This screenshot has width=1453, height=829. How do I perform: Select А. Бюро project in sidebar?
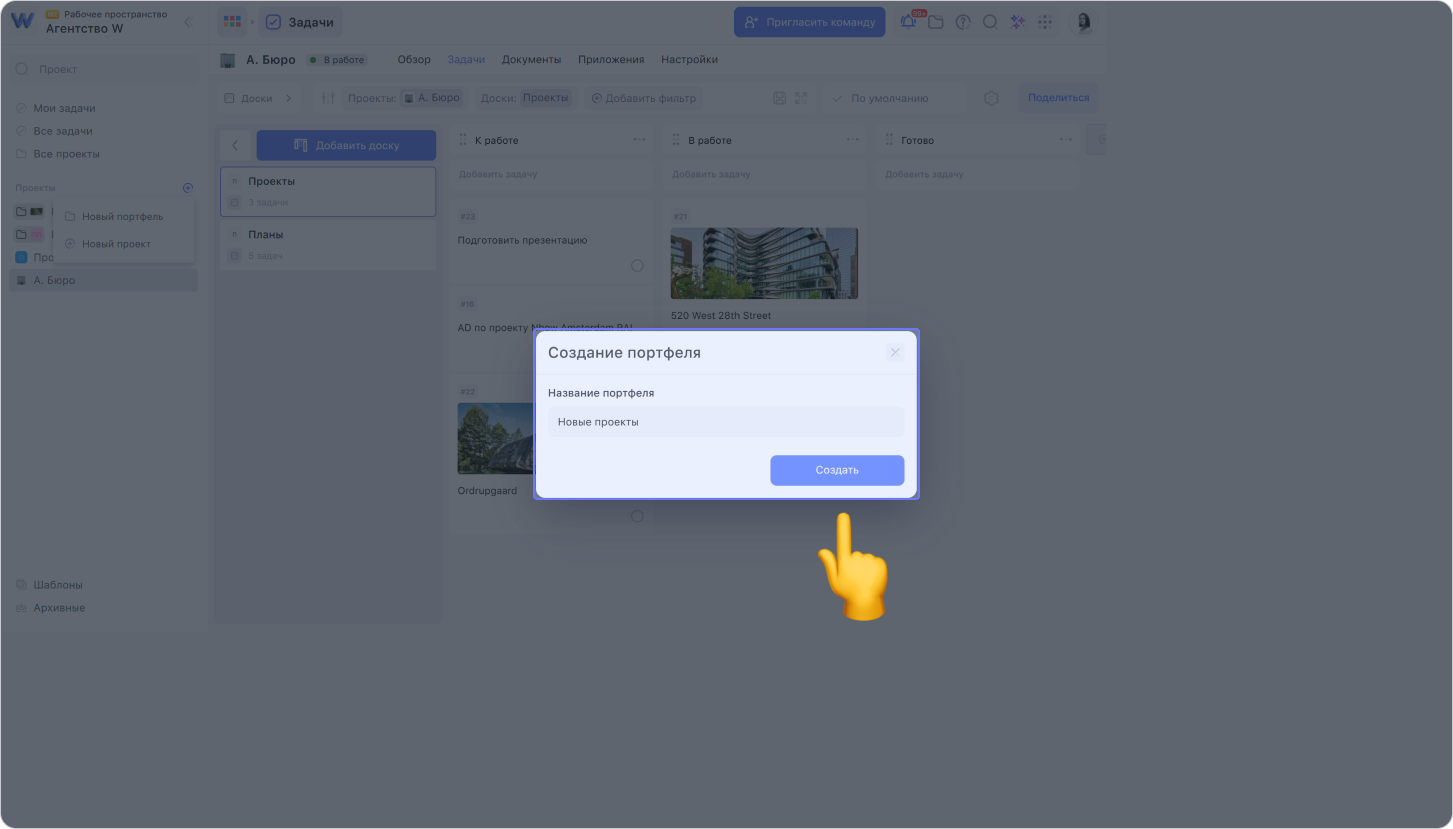click(103, 280)
